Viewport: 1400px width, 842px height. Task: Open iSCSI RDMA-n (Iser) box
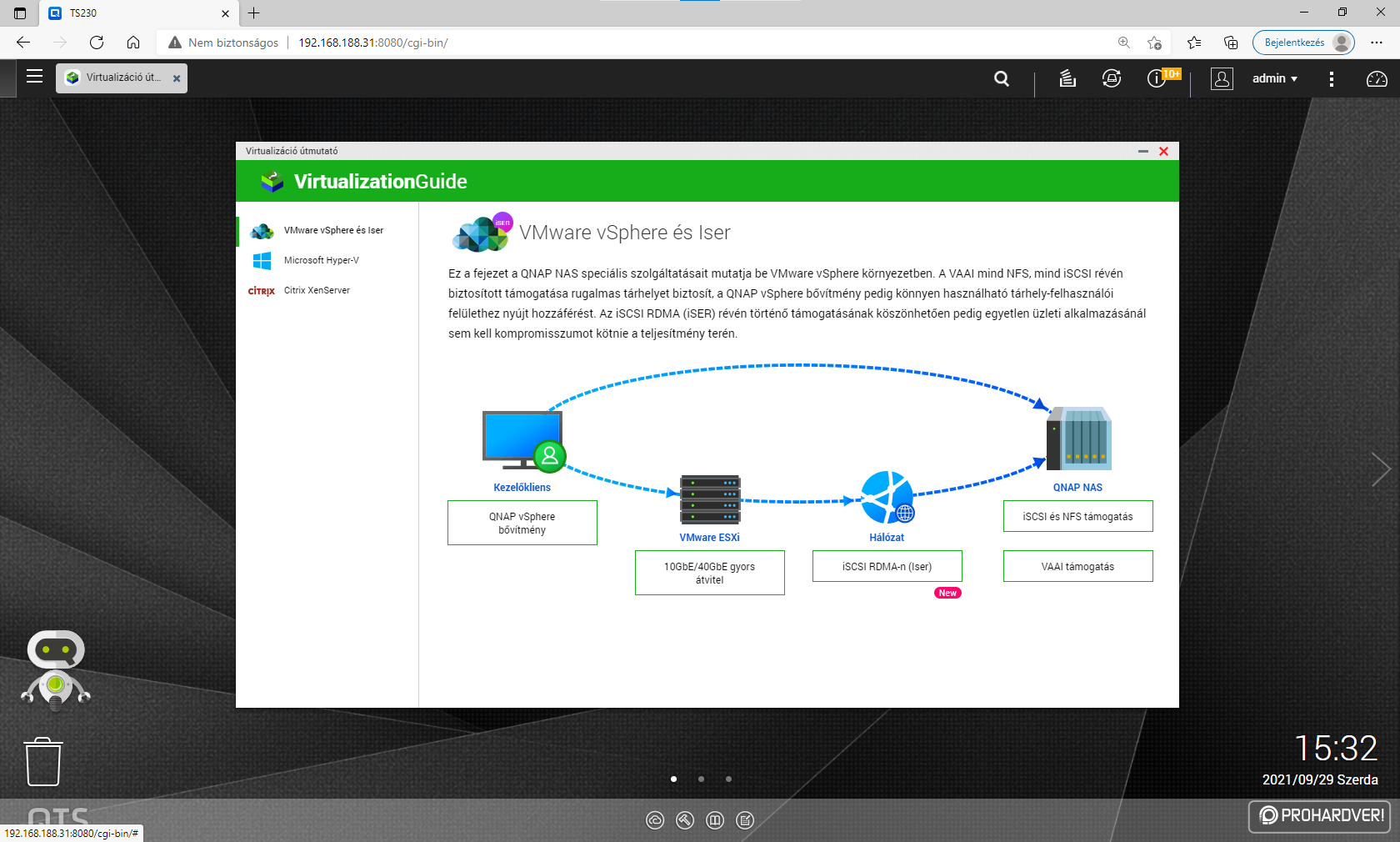pyautogui.click(x=887, y=566)
